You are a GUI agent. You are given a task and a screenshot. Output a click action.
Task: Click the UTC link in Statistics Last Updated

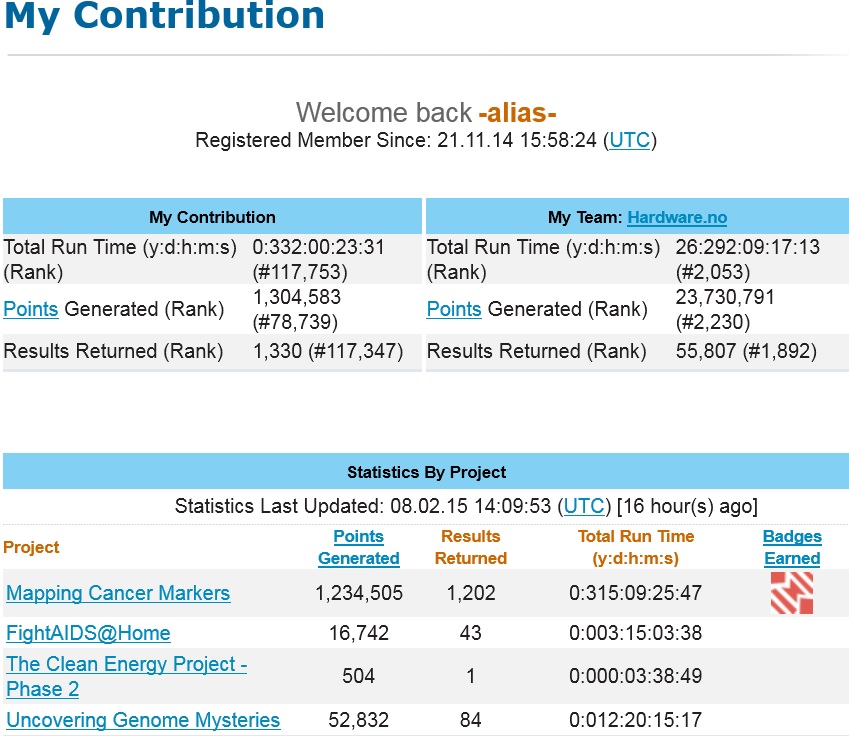click(x=584, y=506)
